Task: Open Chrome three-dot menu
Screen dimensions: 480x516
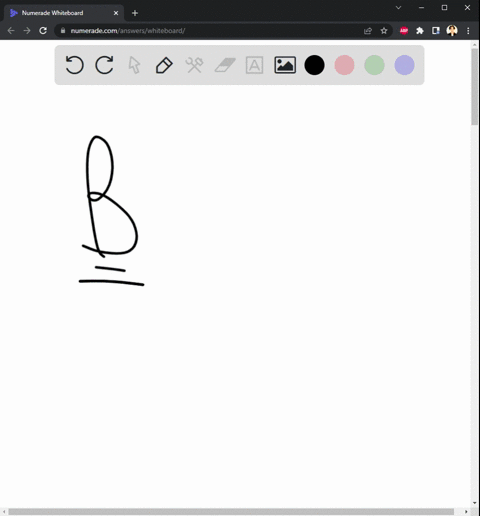Action: [468, 31]
